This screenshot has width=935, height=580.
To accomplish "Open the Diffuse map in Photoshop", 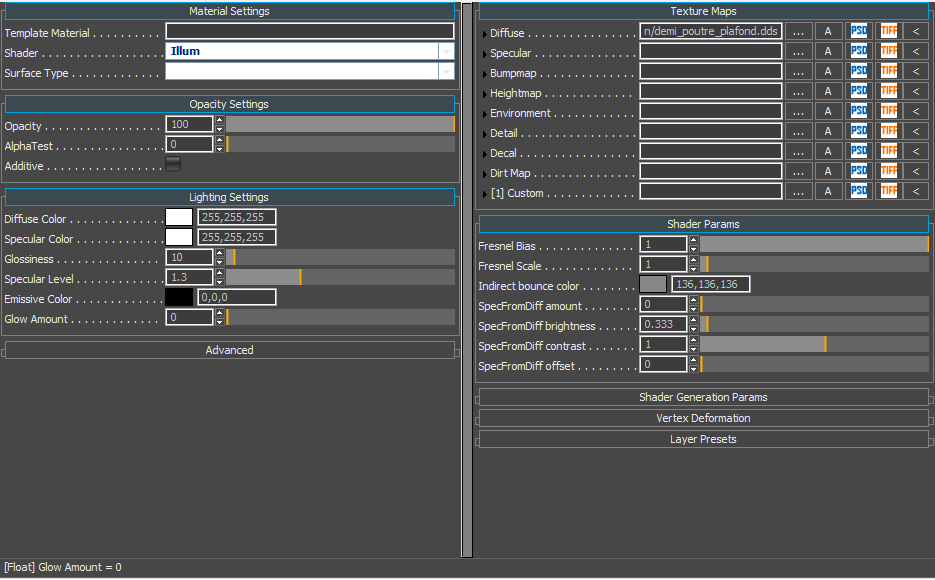I will (x=858, y=31).
